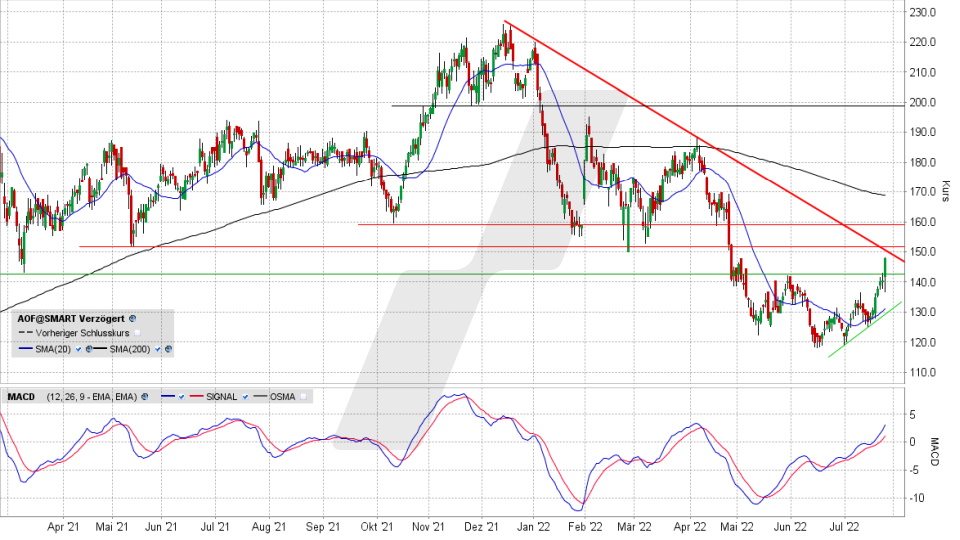960x540 pixels.
Task: Enable the Vorheriger Schlusskurs checkbox
Action: [x=137, y=333]
